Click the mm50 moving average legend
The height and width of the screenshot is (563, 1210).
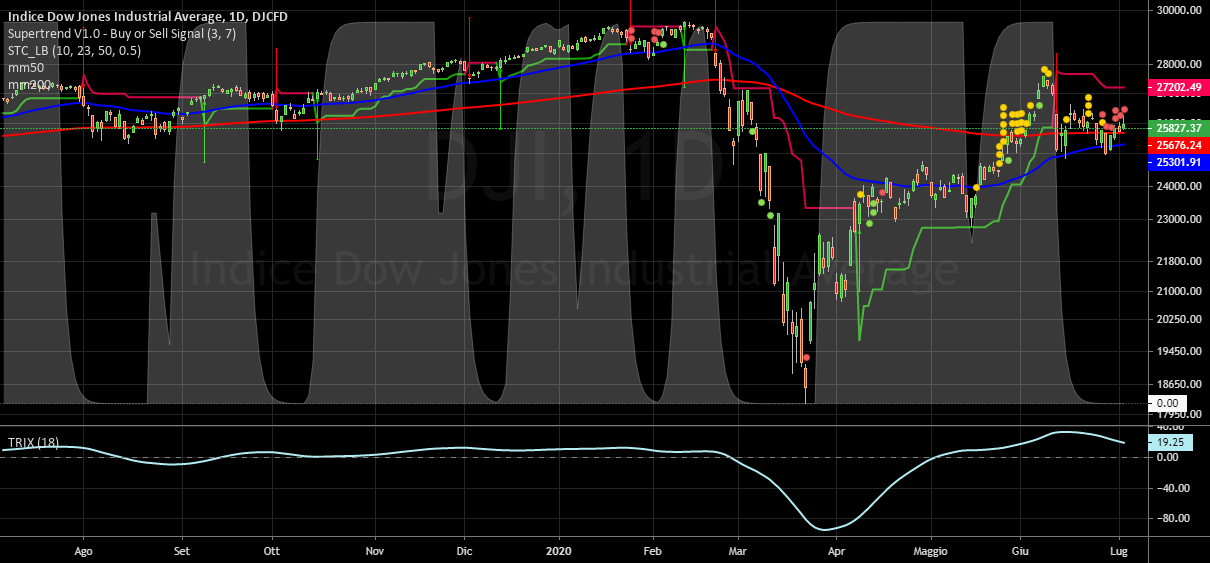(x=27, y=67)
